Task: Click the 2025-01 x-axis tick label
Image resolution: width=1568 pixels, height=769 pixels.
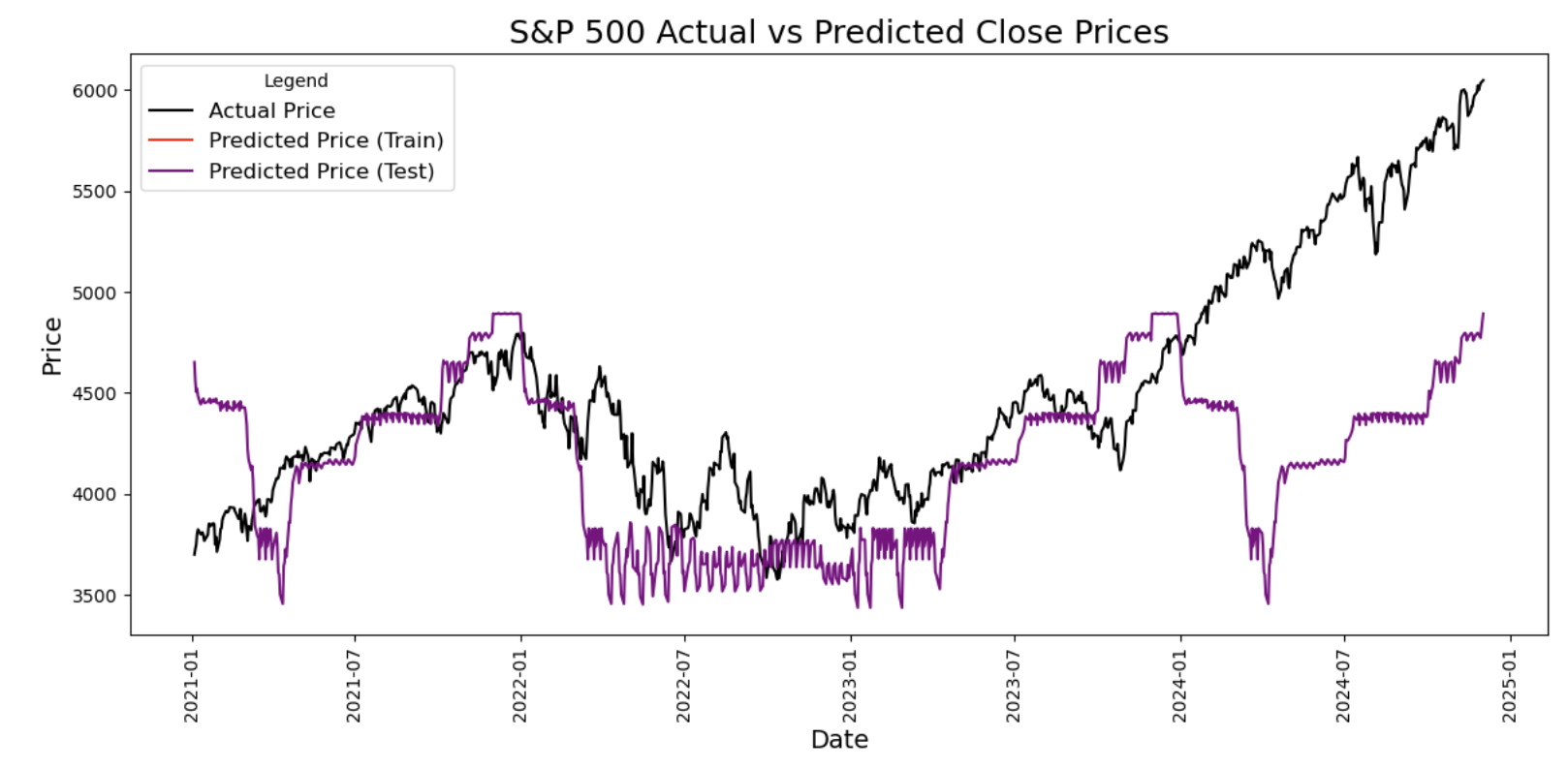Action: [1509, 686]
